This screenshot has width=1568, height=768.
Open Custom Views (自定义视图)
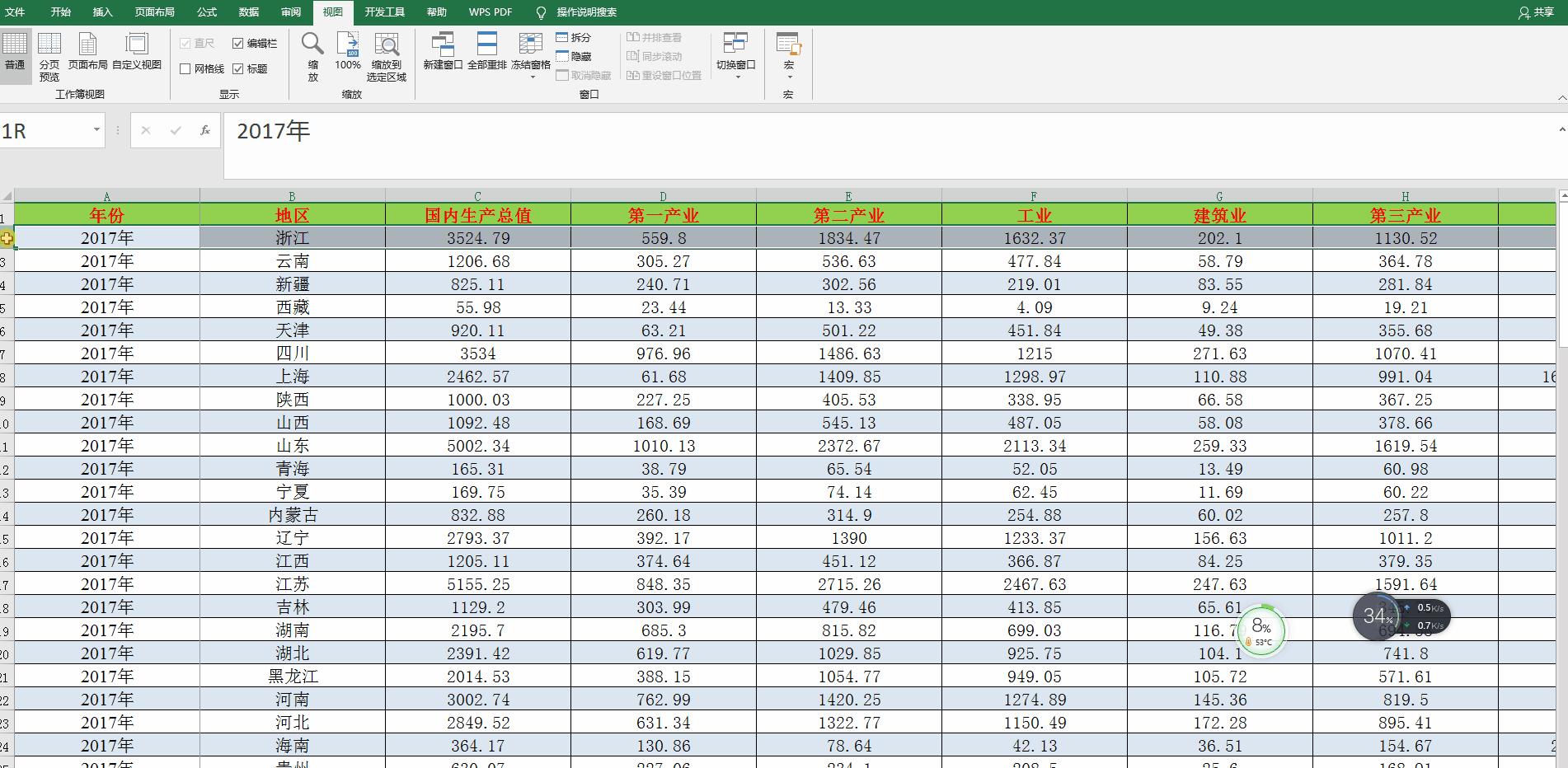137,51
